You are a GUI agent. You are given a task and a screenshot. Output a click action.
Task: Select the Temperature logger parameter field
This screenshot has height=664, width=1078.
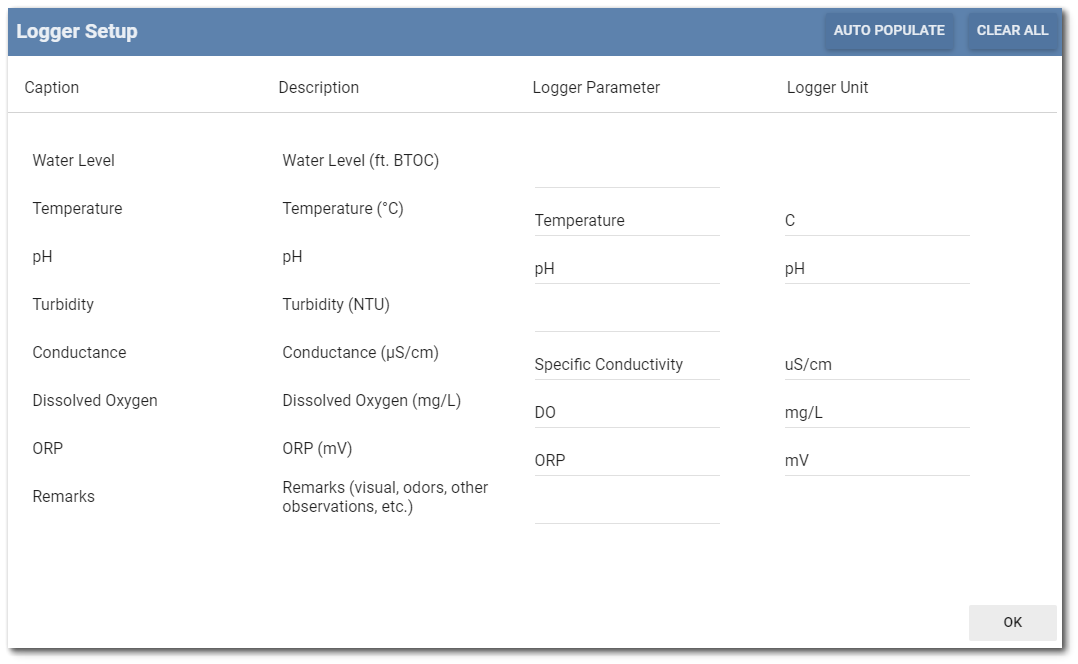(627, 220)
